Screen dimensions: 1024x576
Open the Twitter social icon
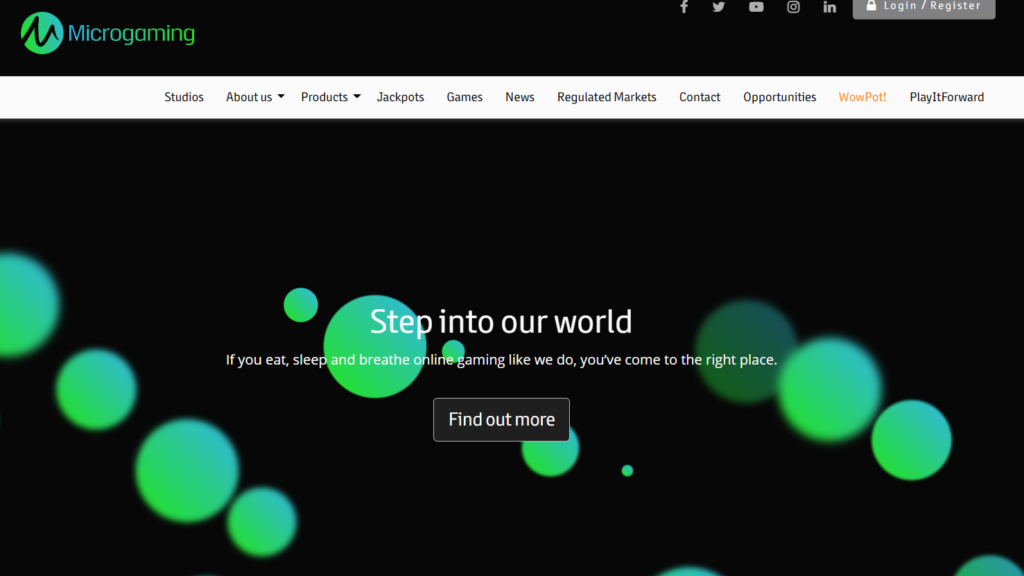tap(718, 7)
